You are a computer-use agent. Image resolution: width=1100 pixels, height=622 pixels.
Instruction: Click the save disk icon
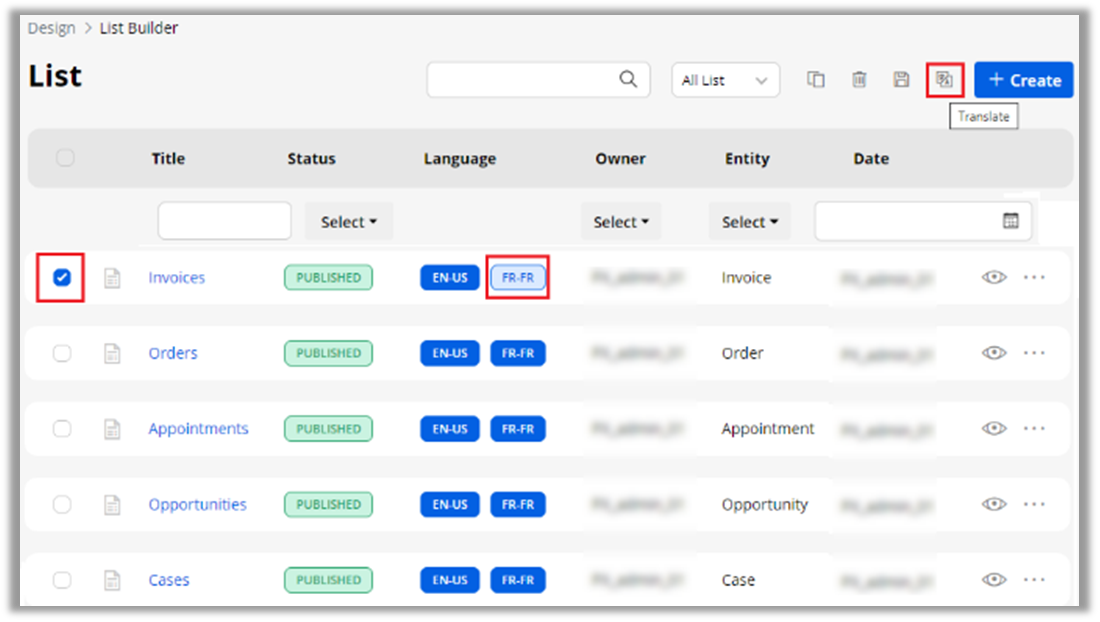coord(901,80)
